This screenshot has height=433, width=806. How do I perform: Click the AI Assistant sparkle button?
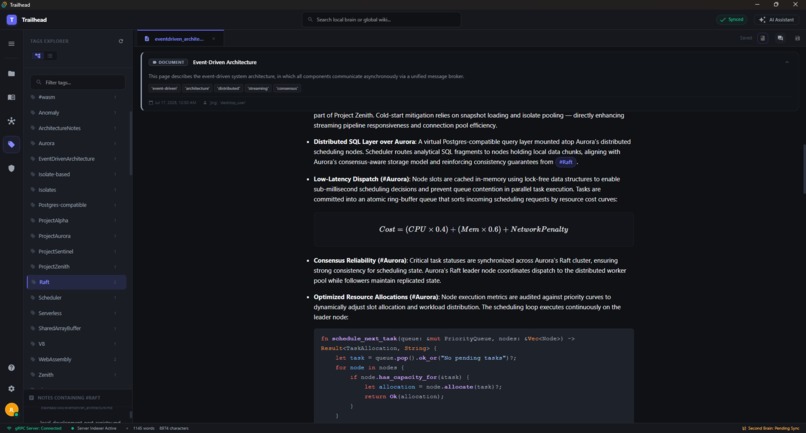click(x=776, y=20)
